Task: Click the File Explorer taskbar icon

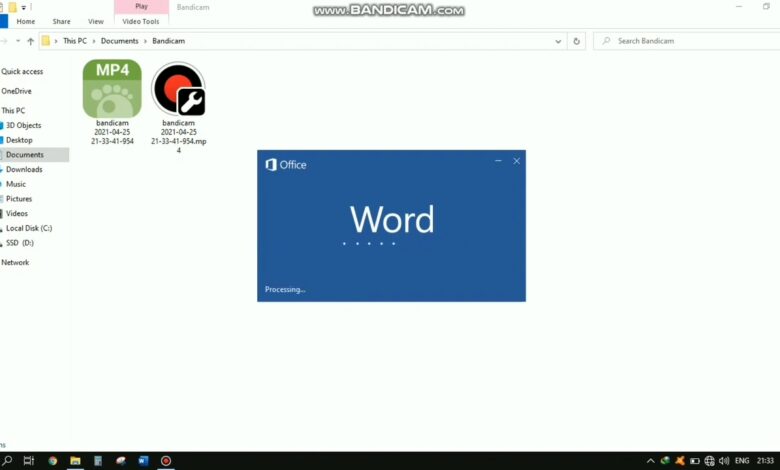Action: tap(75, 461)
